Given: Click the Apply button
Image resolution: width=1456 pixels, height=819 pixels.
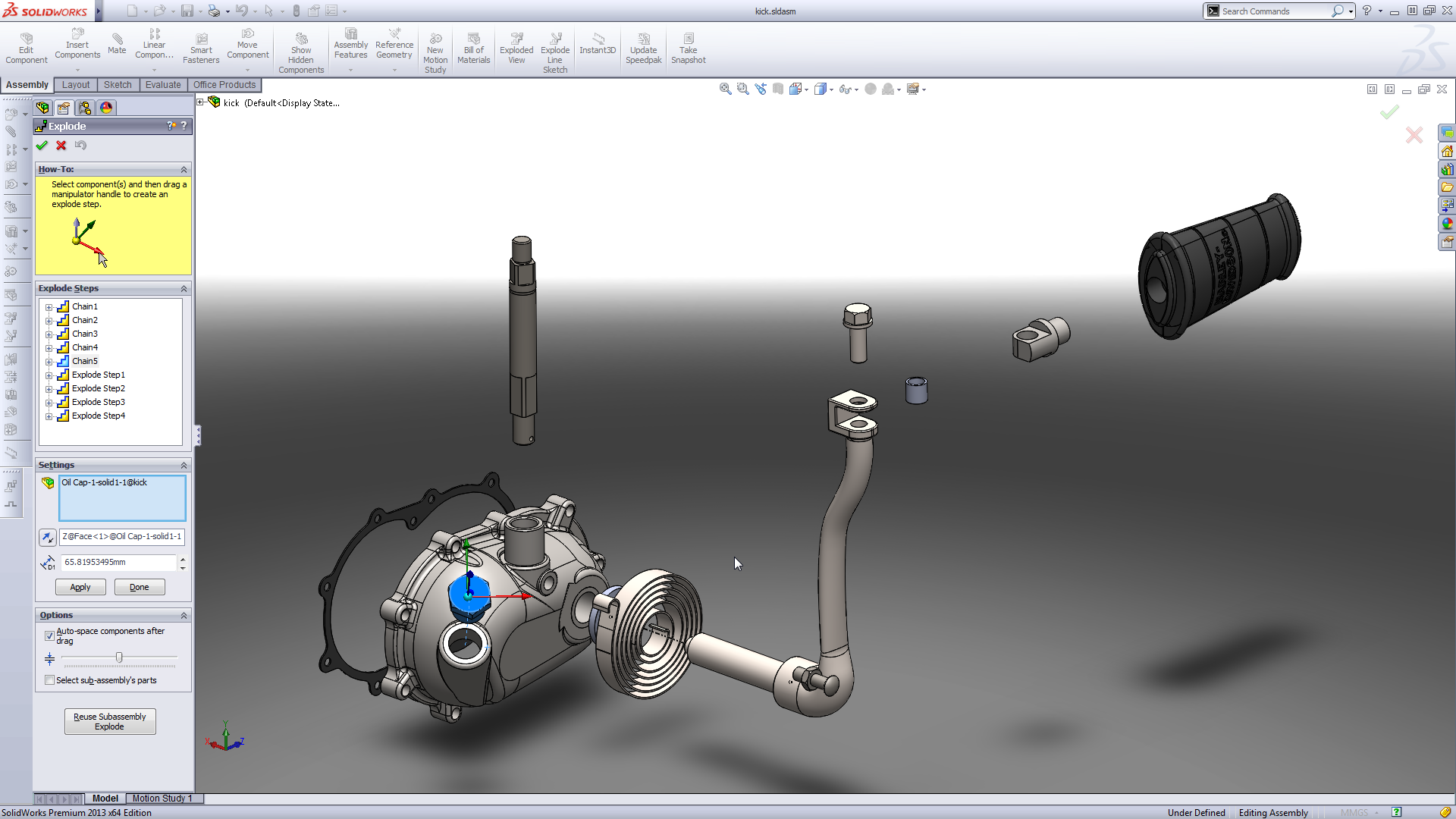Looking at the screenshot, I should pyautogui.click(x=79, y=587).
